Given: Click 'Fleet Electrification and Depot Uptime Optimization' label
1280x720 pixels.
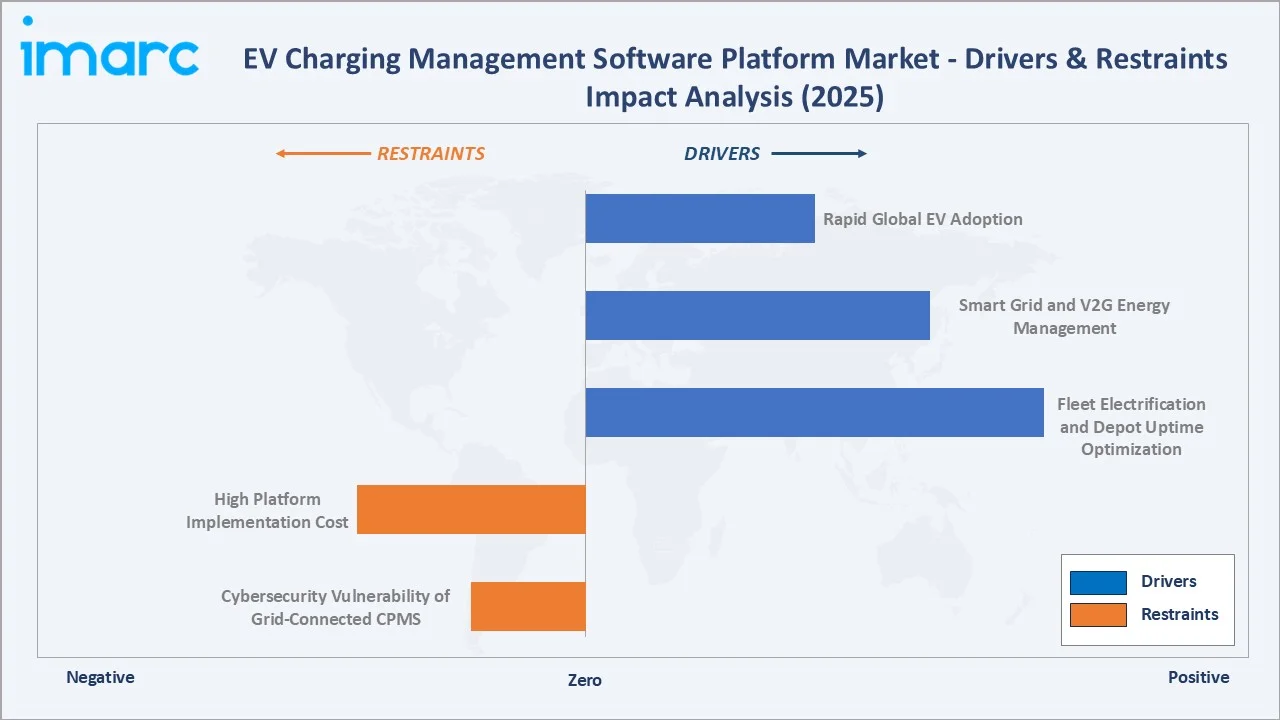Looking at the screenshot, I should (x=1131, y=427).
